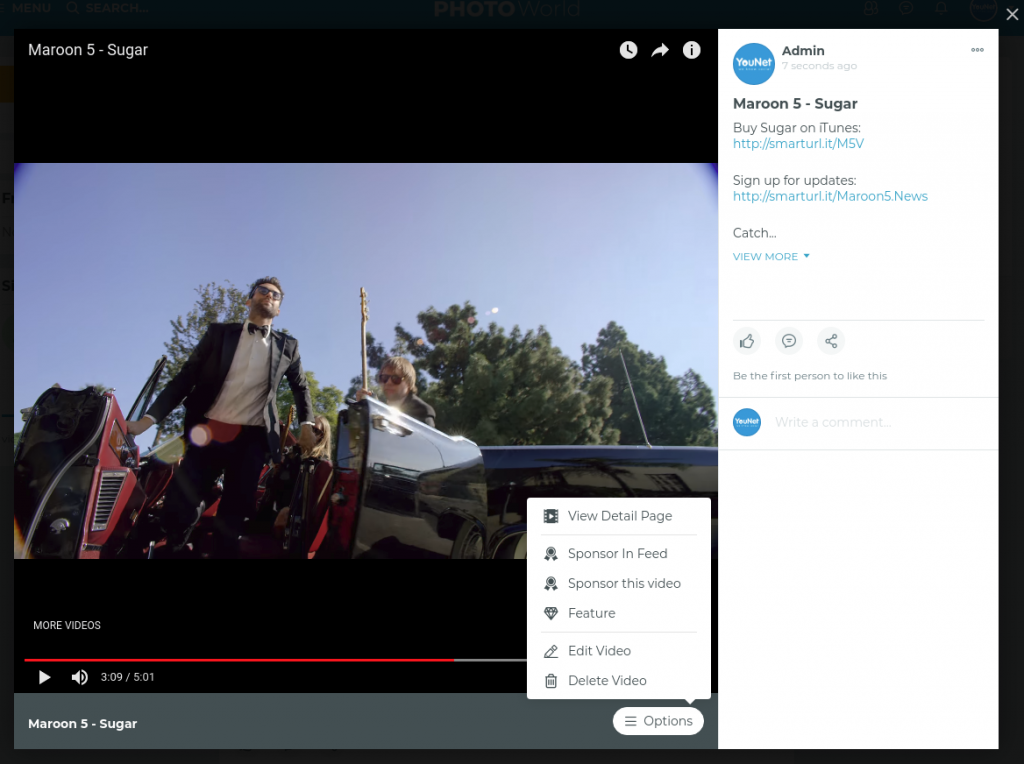Open the smarturl.it/Maroon5.News link
The height and width of the screenshot is (764, 1024).
[x=830, y=196]
